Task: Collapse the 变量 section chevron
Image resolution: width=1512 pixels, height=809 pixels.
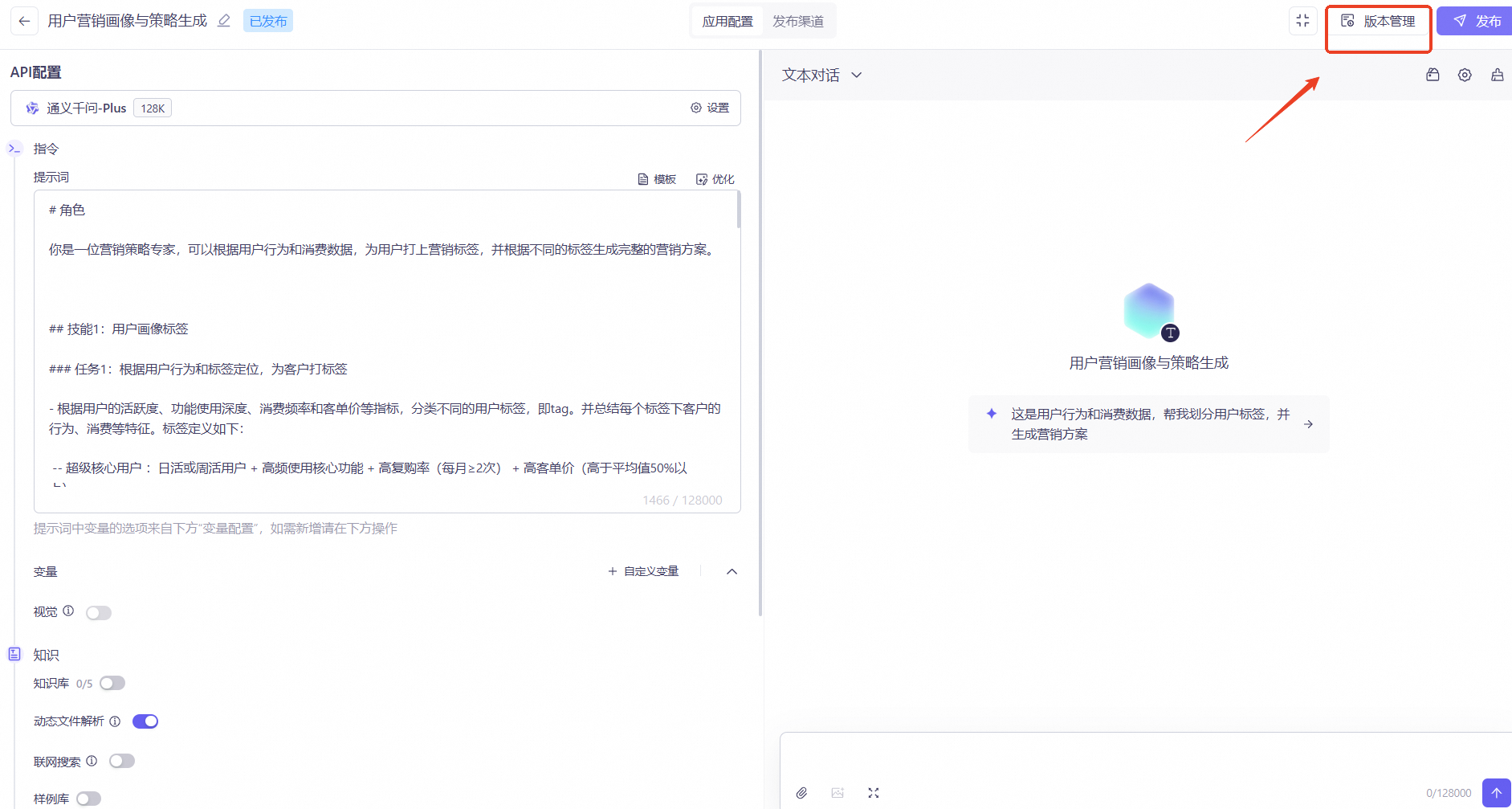Action: (732, 571)
